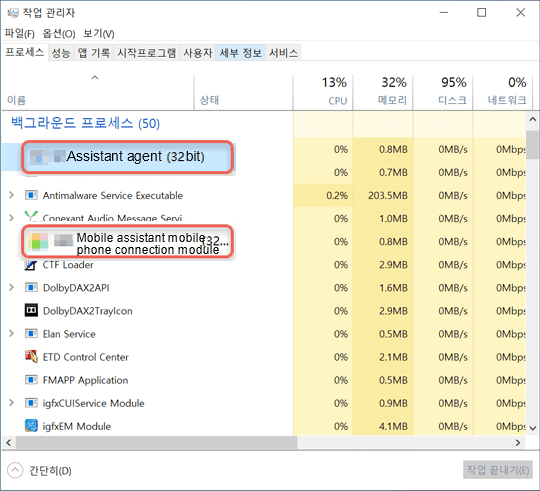Click the DolbyDAX2API process icon
This screenshot has height=491, width=540.
(x=31, y=288)
